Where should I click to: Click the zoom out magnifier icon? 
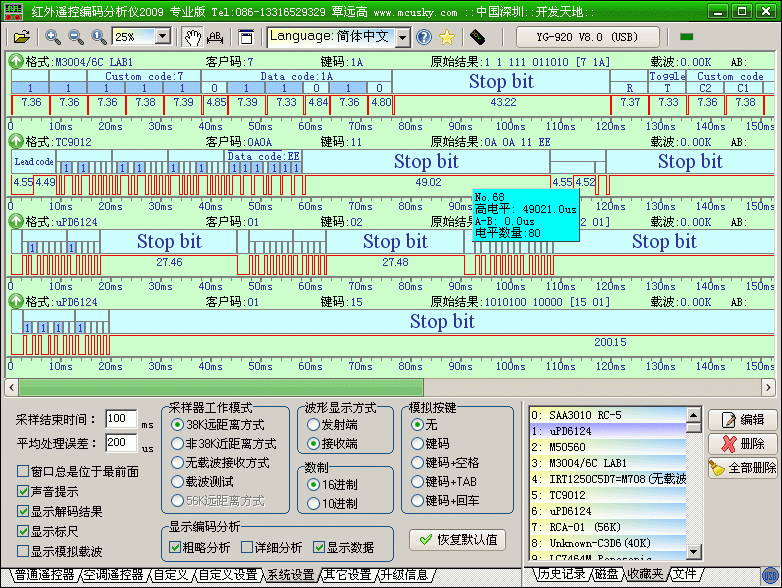(75, 37)
